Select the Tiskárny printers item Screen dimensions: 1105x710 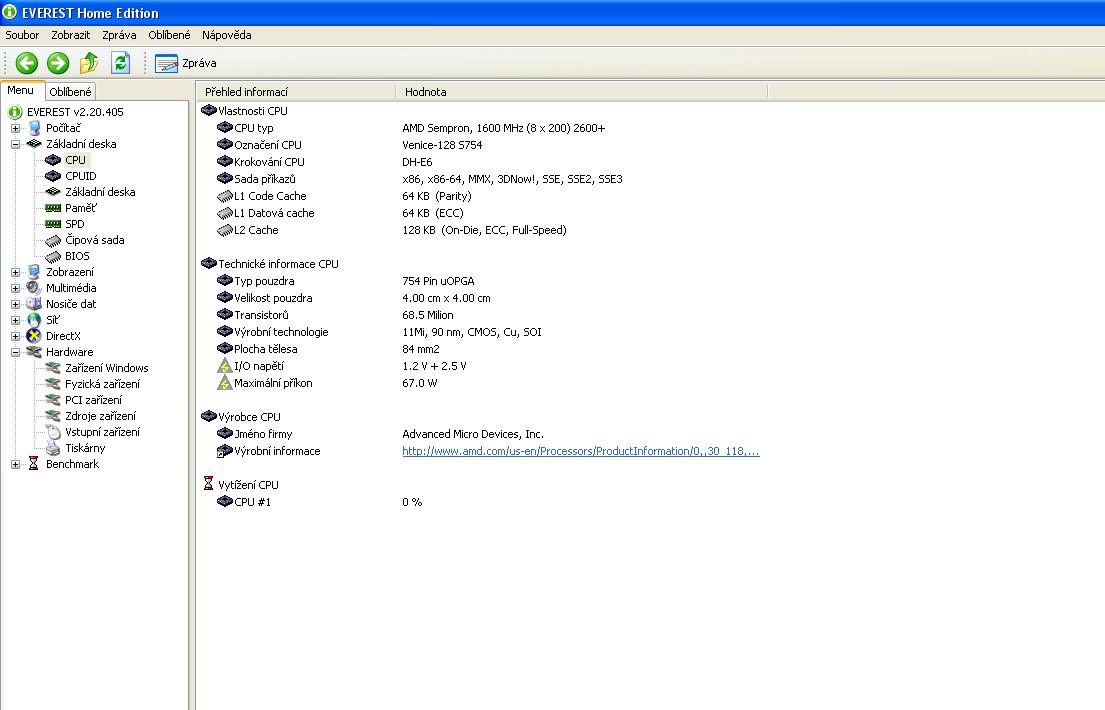pos(84,448)
